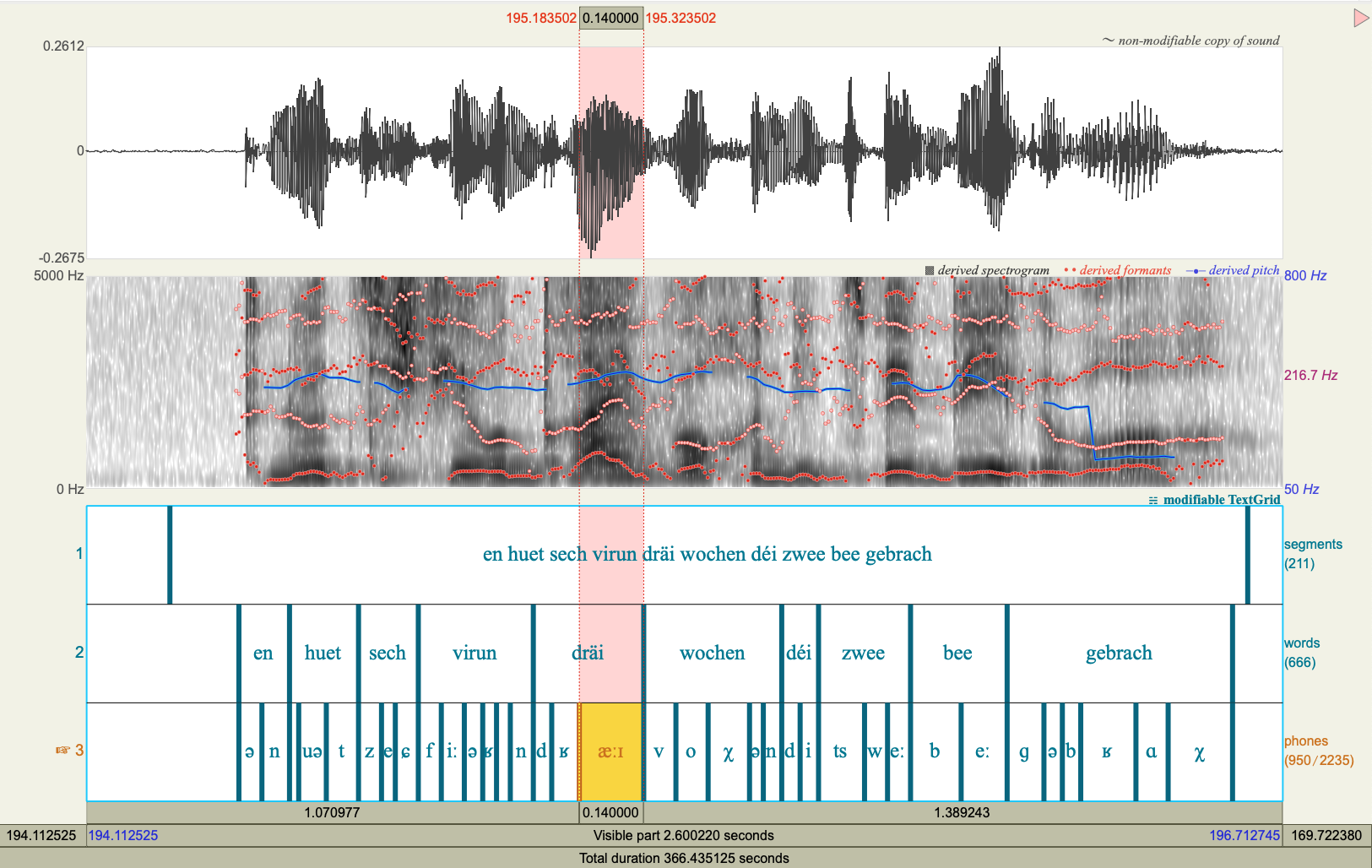Select the "ts" phone interval
1372x868 pixels.
pos(840,751)
